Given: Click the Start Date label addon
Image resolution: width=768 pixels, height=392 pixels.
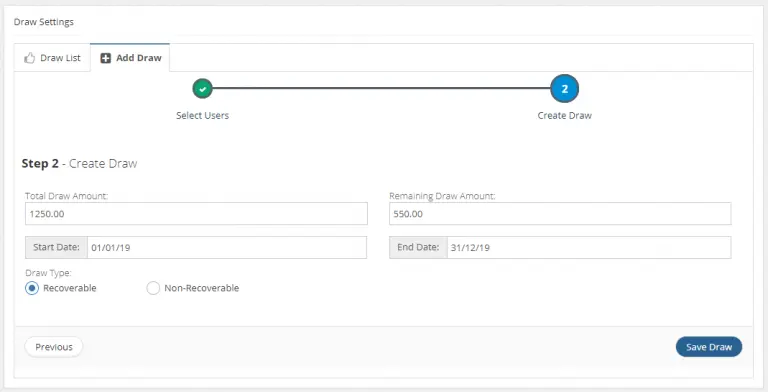Looking at the screenshot, I should click(56, 247).
